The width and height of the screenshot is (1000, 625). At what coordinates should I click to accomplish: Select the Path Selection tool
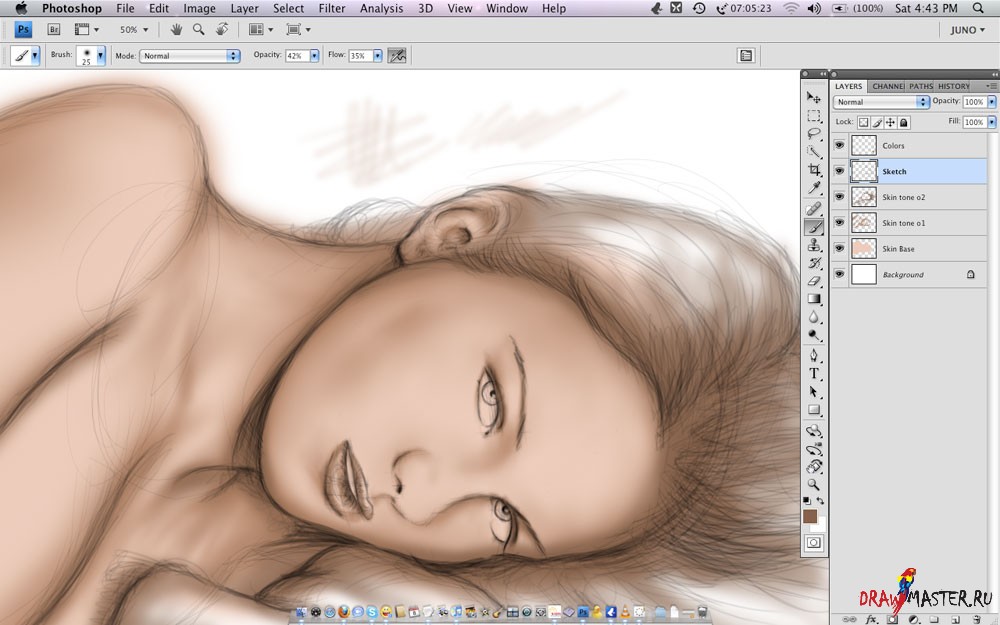[814, 392]
